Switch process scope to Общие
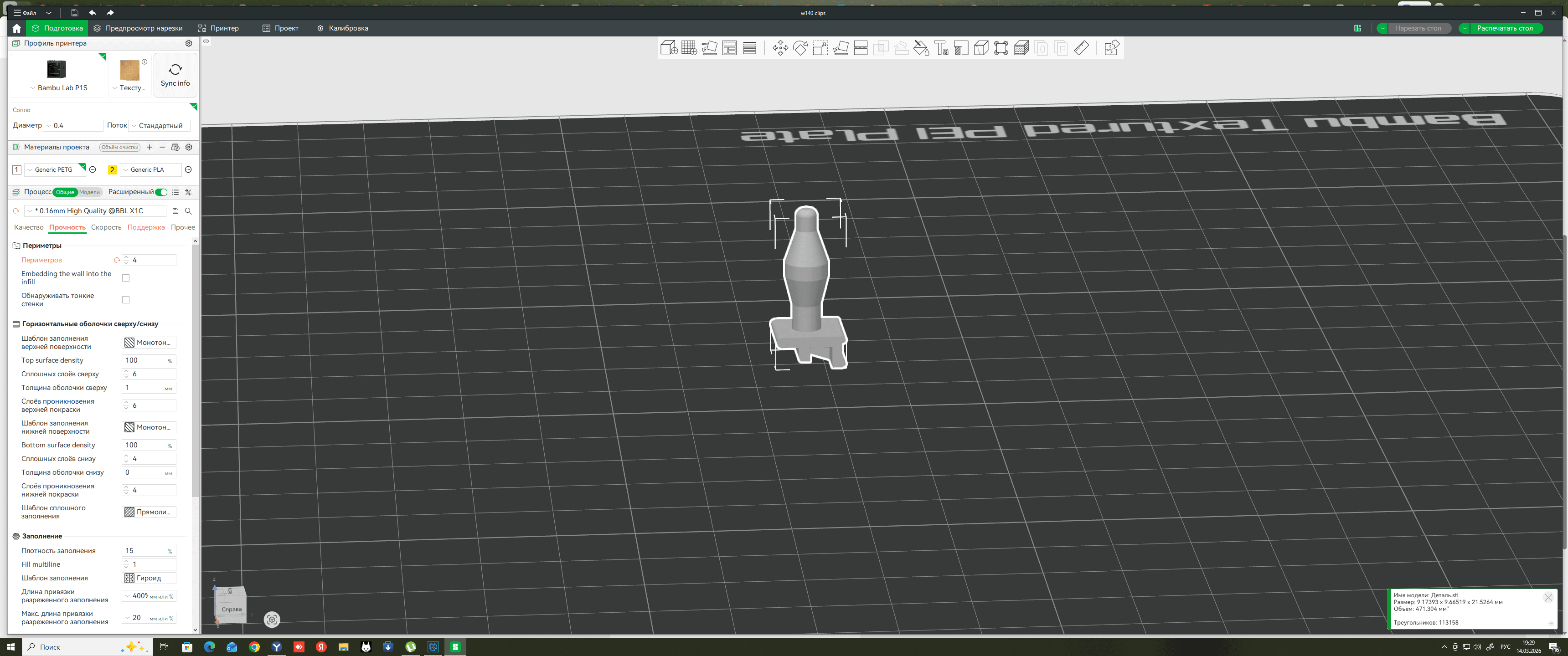Image resolution: width=1568 pixels, height=656 pixels. (65, 192)
